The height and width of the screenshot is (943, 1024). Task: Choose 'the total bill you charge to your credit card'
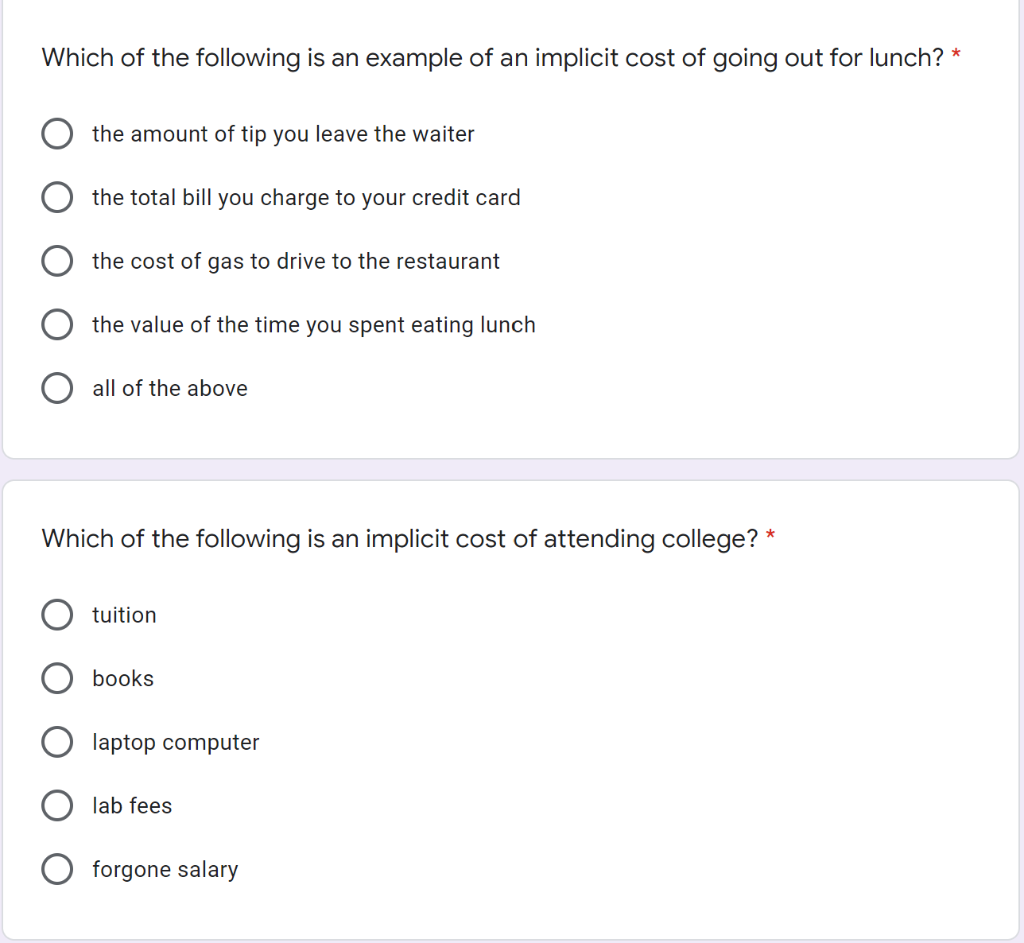[57, 197]
